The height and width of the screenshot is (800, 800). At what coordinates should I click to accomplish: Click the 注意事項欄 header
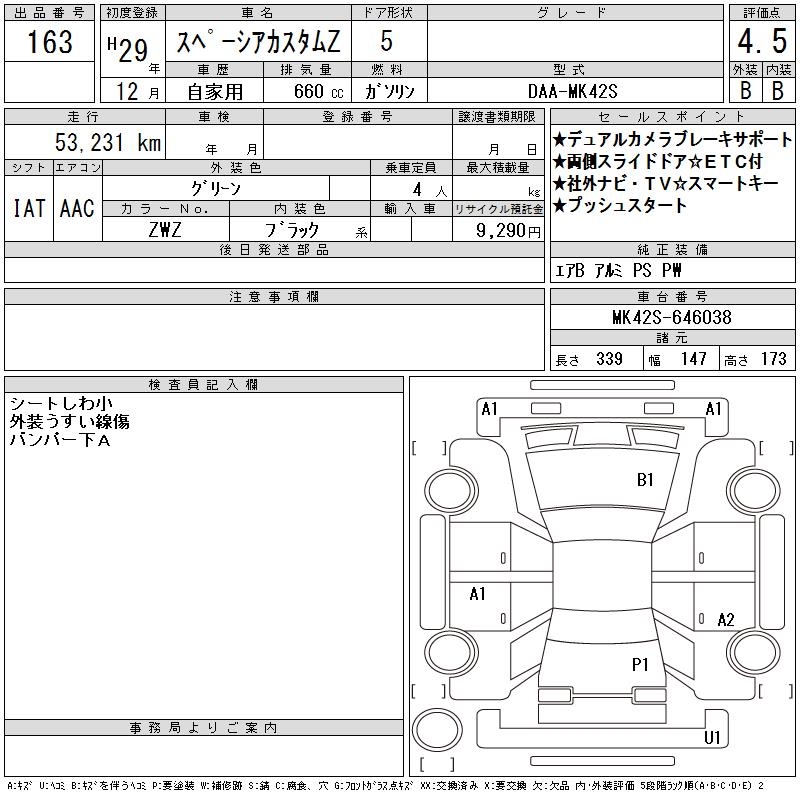[274, 297]
